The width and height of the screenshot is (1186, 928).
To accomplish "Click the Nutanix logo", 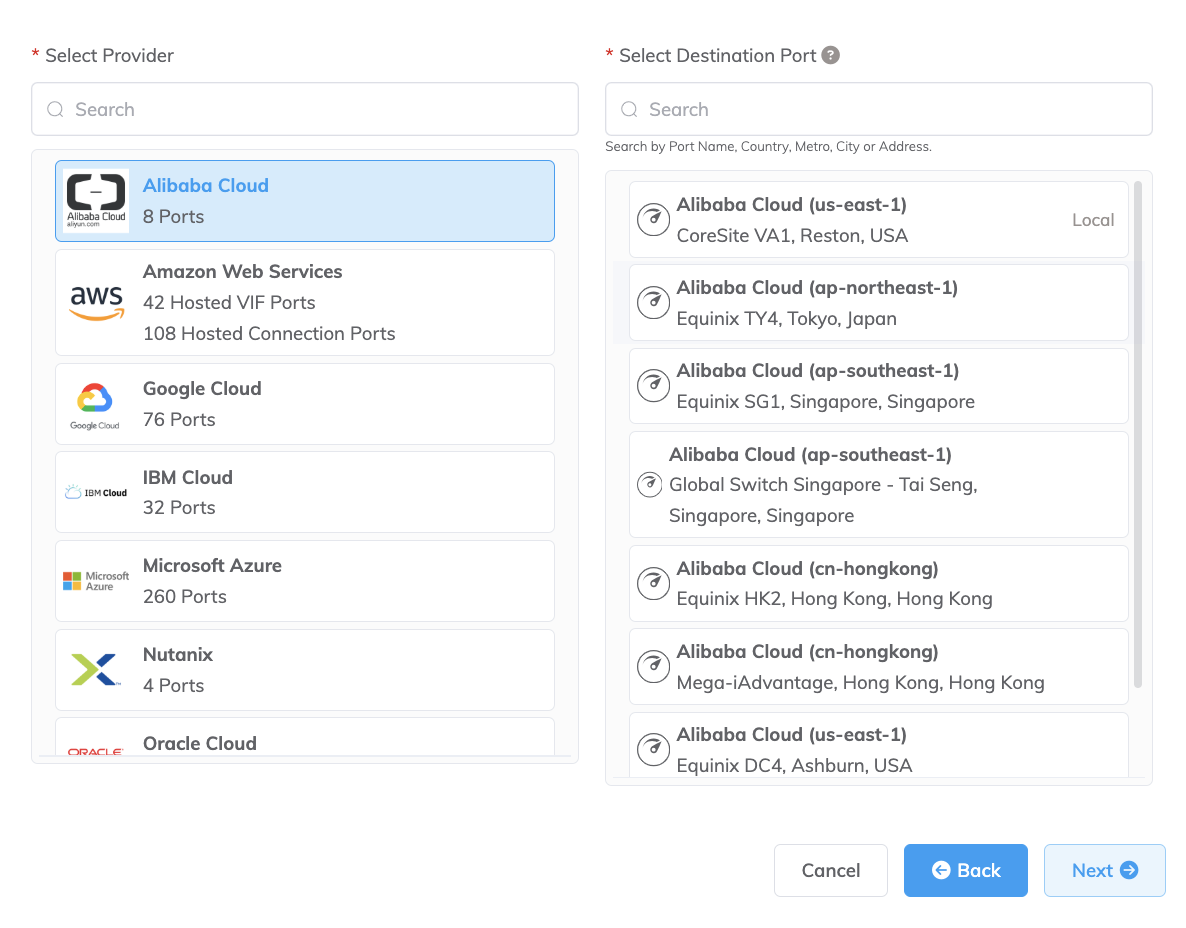I will 95,668.
